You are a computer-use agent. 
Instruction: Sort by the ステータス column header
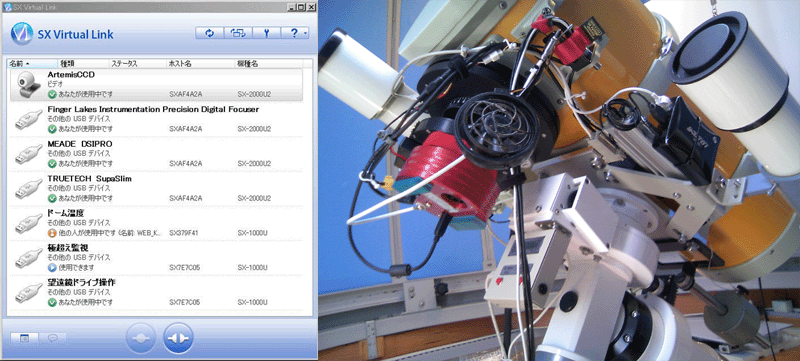tap(137, 64)
